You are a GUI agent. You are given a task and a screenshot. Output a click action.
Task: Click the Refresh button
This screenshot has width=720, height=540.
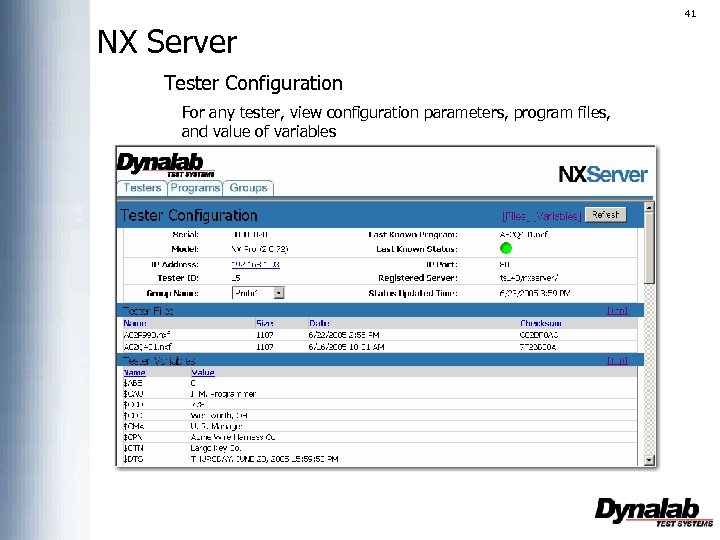coord(605,214)
